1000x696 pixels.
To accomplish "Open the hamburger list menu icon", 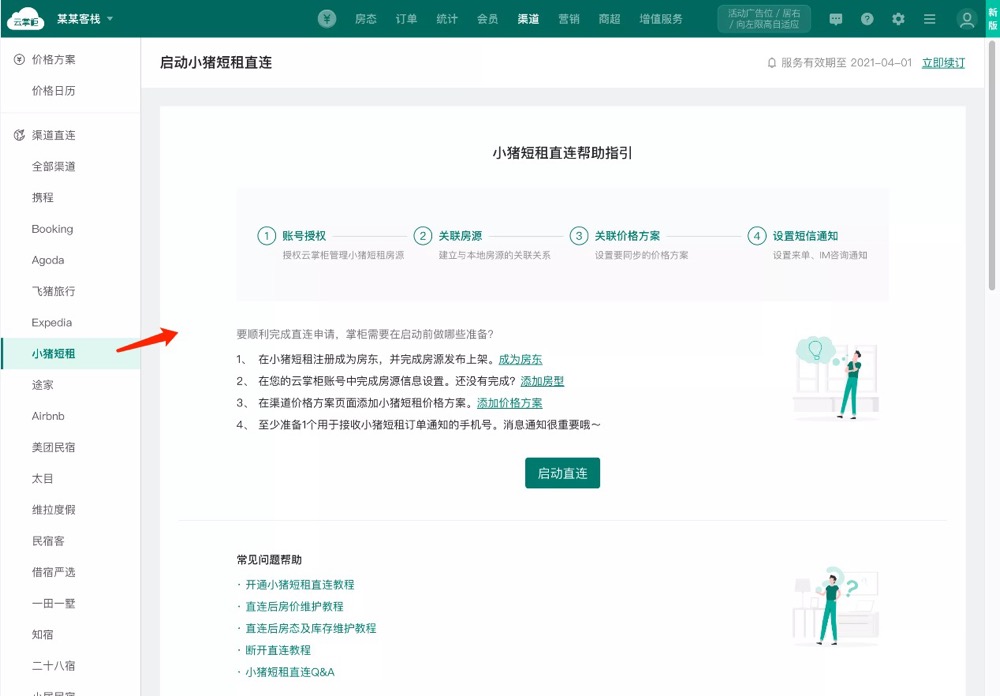I will (x=930, y=19).
